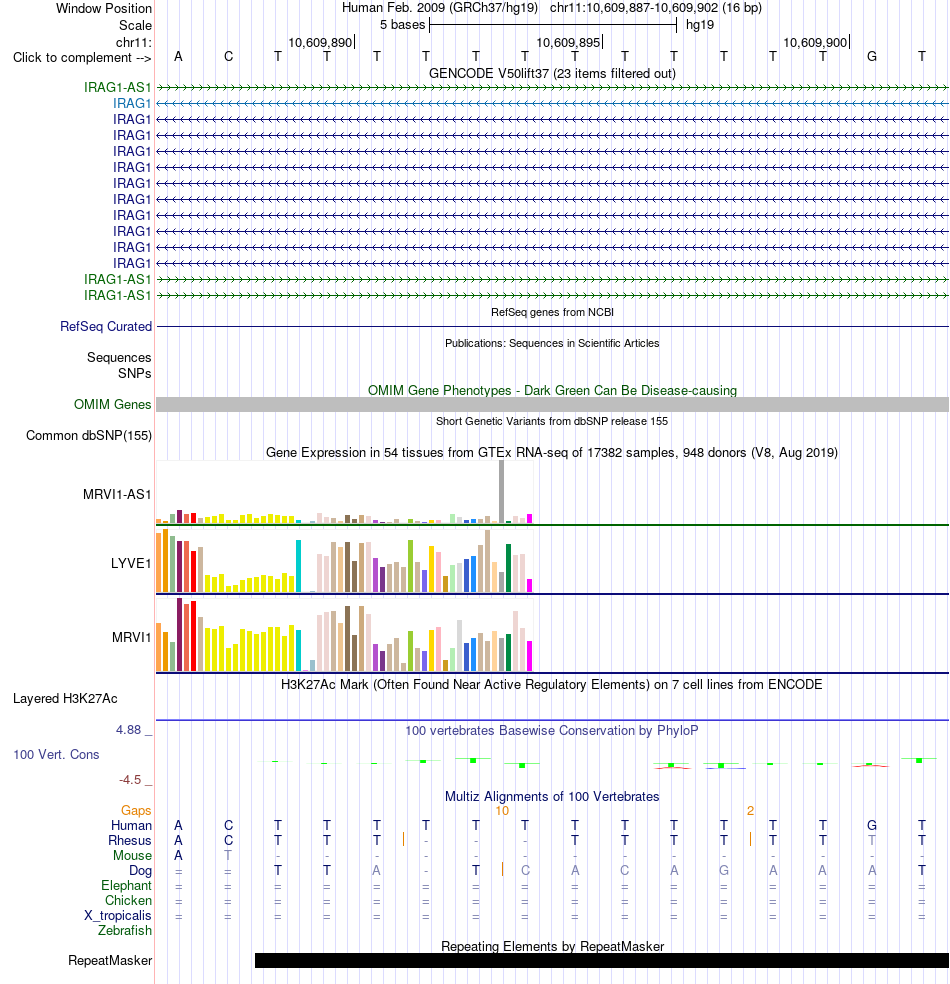
Task: Click 'Multiz Alignments of 100 Vertebrates' title
Action: tap(552, 796)
